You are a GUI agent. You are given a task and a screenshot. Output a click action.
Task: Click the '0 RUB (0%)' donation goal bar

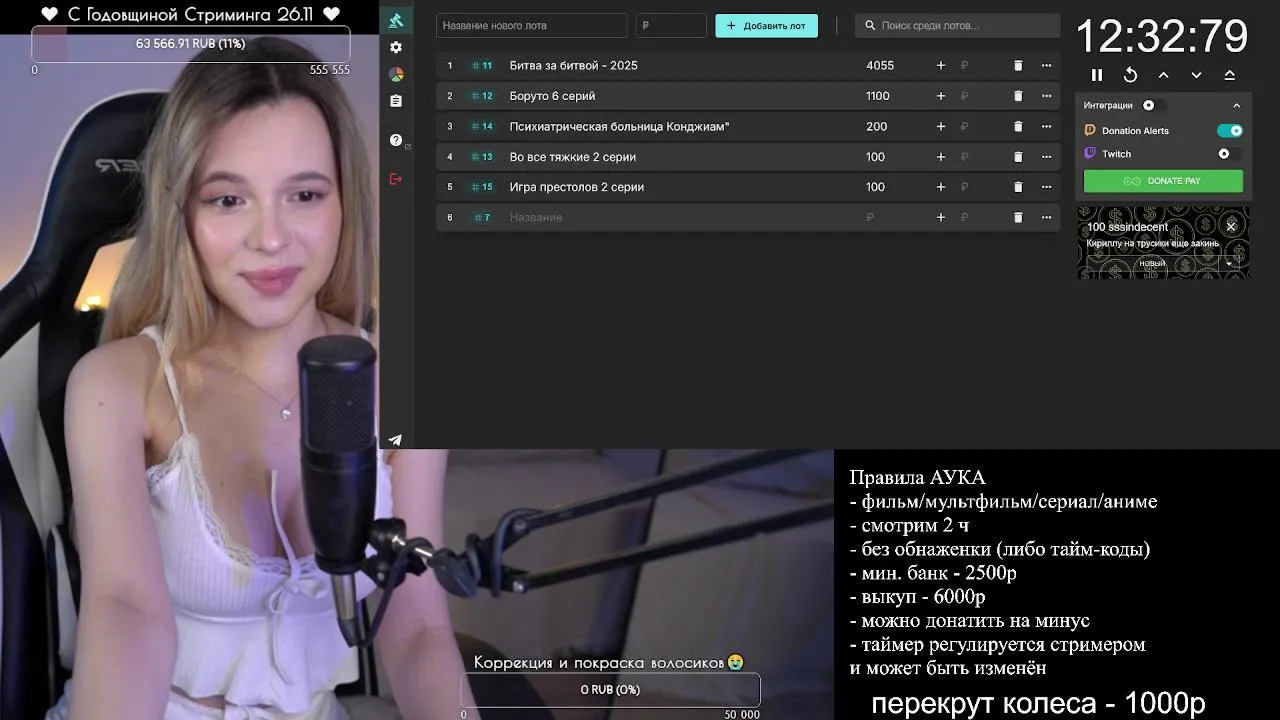coord(610,690)
